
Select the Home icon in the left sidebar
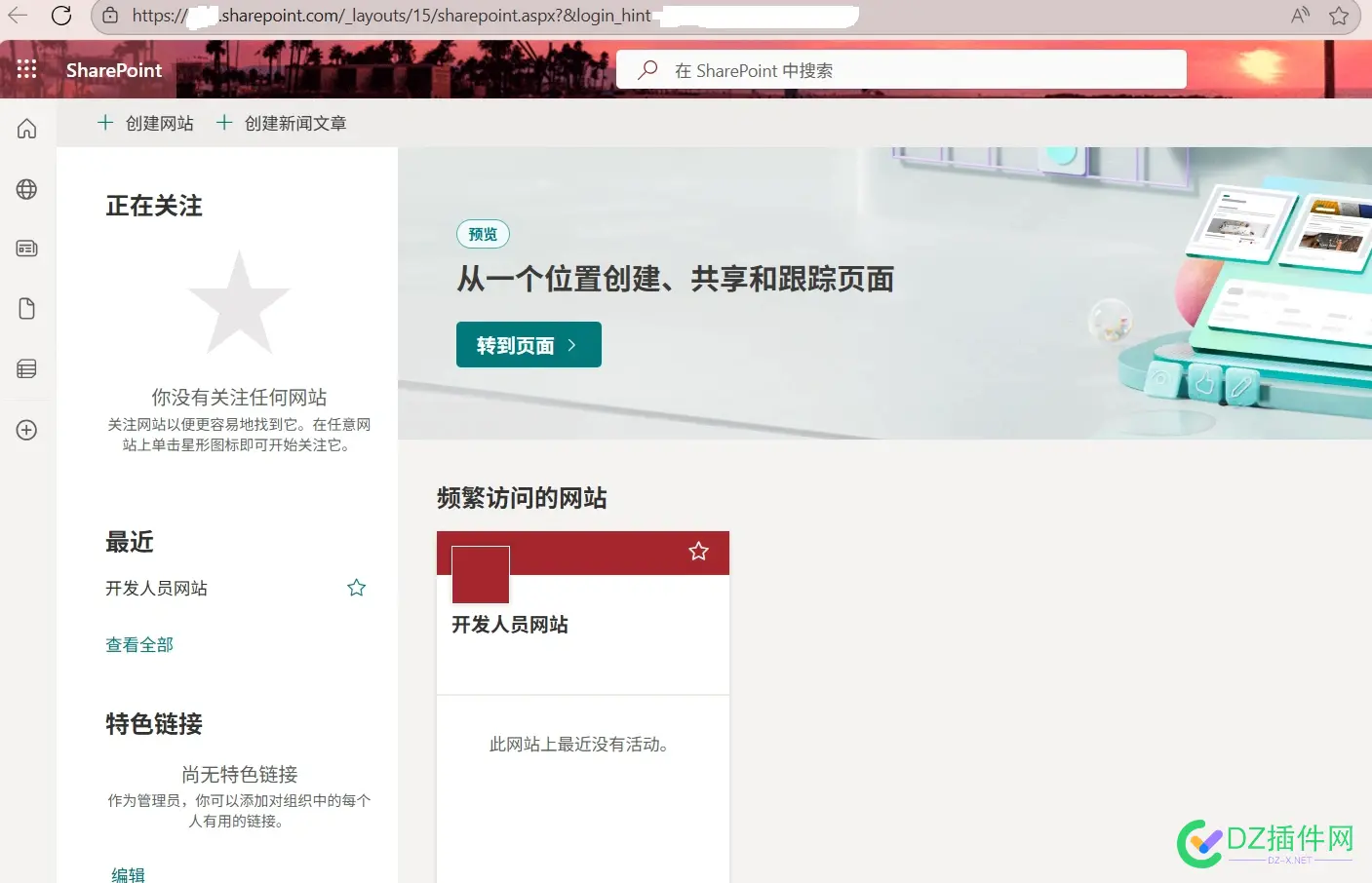pos(25,128)
